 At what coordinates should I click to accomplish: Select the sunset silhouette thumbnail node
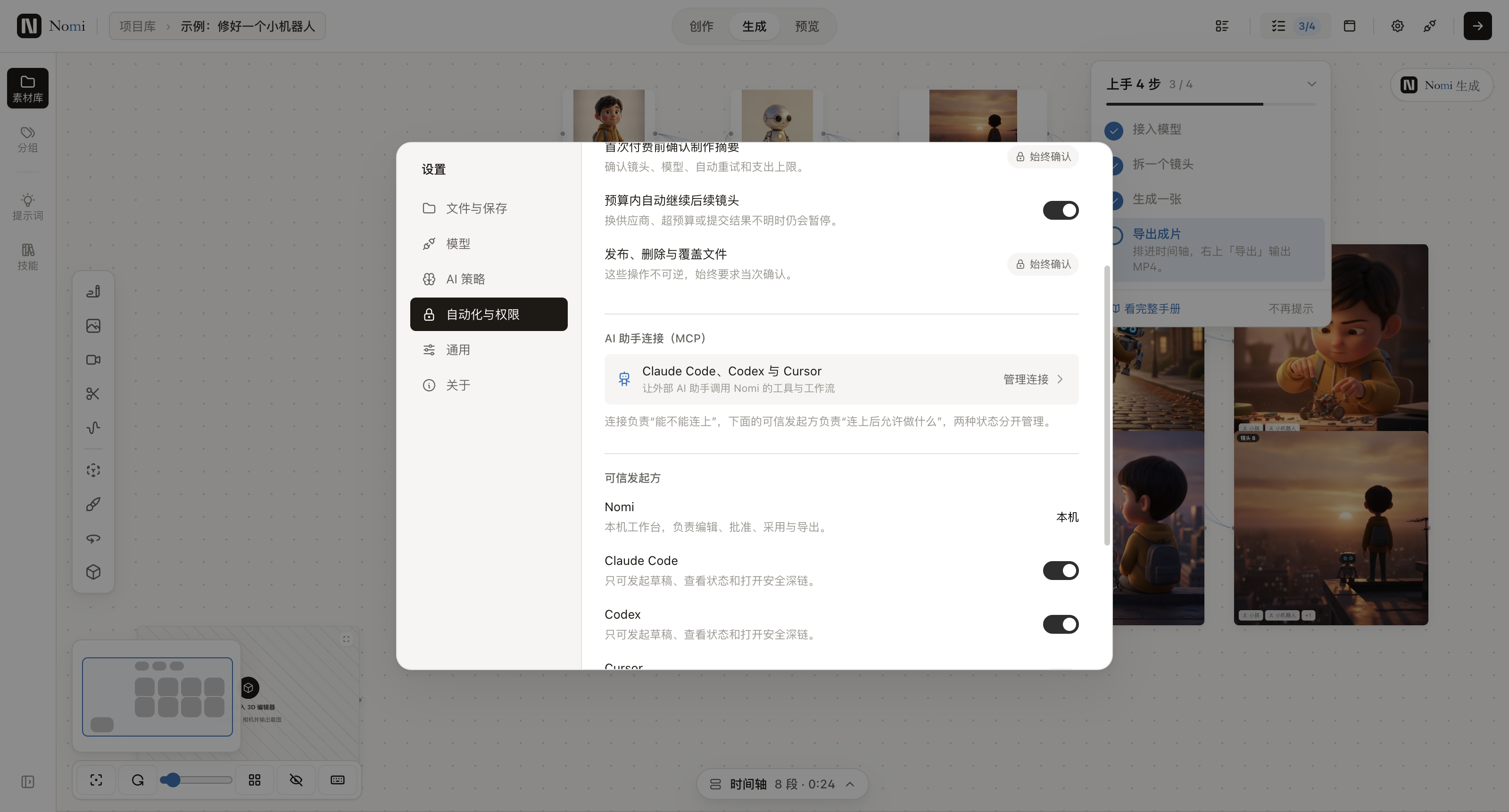pyautogui.click(x=973, y=116)
